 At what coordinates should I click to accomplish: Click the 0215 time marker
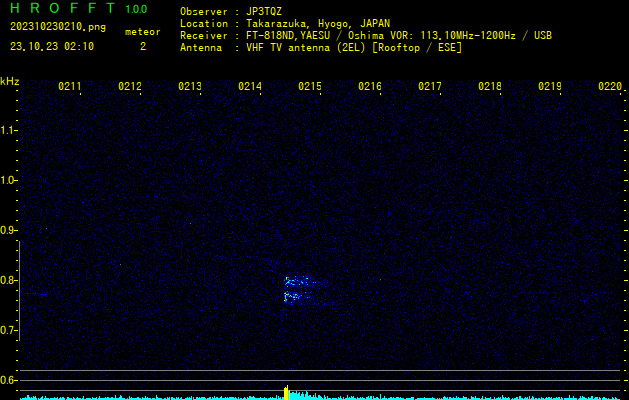click(310, 87)
